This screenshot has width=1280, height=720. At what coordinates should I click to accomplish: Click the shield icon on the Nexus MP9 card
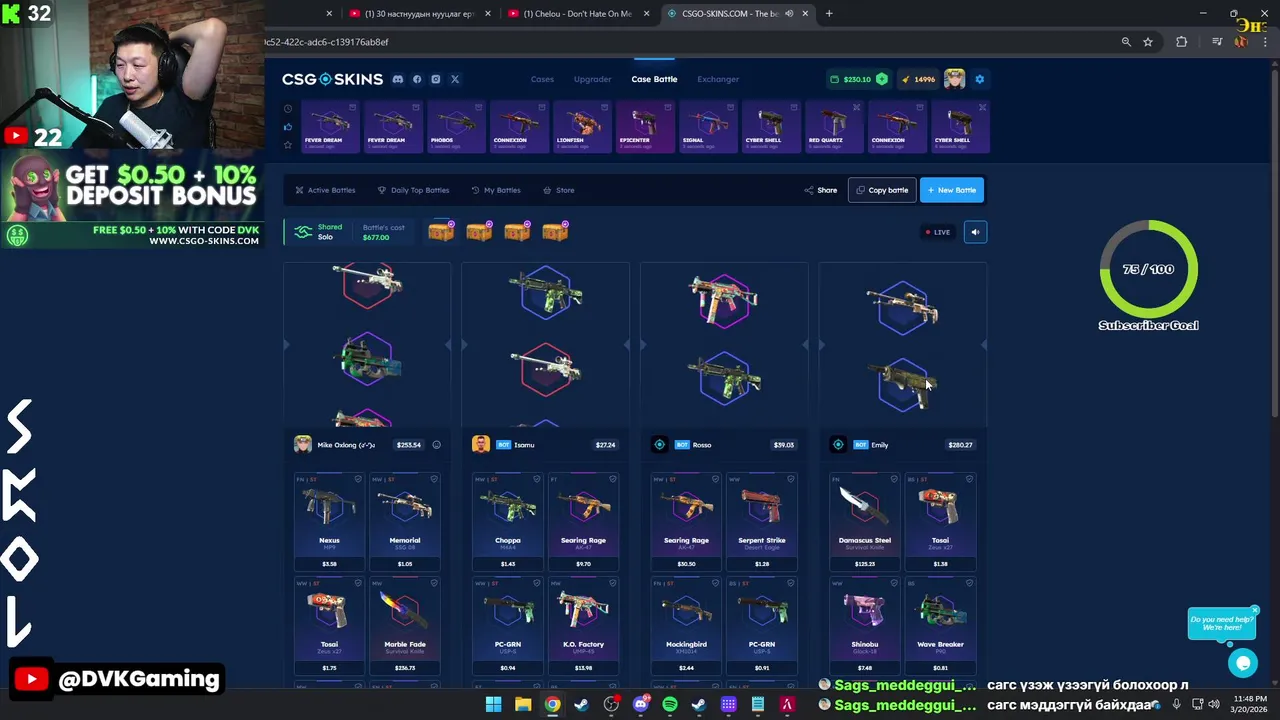356,479
